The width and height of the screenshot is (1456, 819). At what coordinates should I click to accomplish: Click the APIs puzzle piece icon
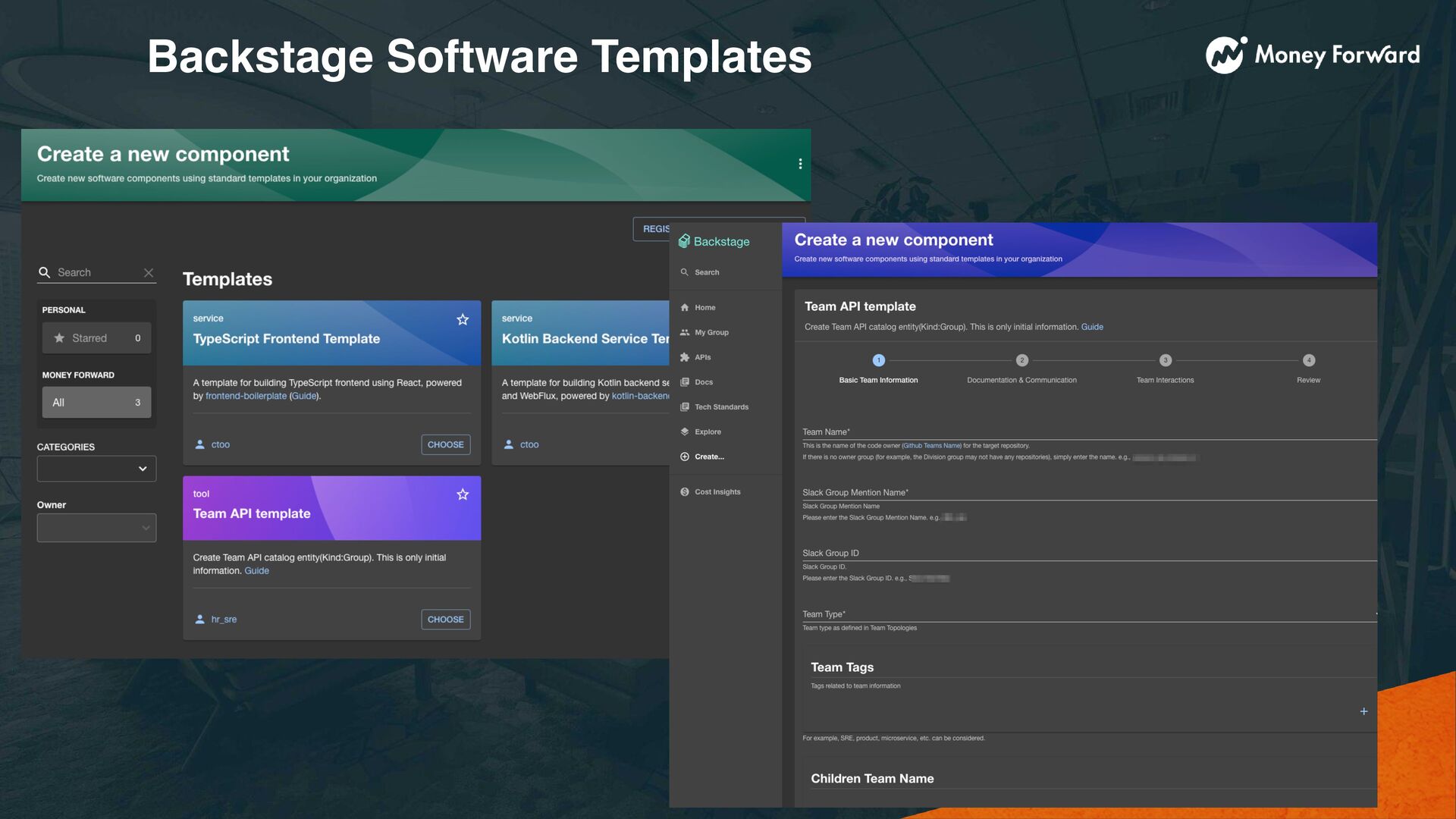pyautogui.click(x=685, y=357)
